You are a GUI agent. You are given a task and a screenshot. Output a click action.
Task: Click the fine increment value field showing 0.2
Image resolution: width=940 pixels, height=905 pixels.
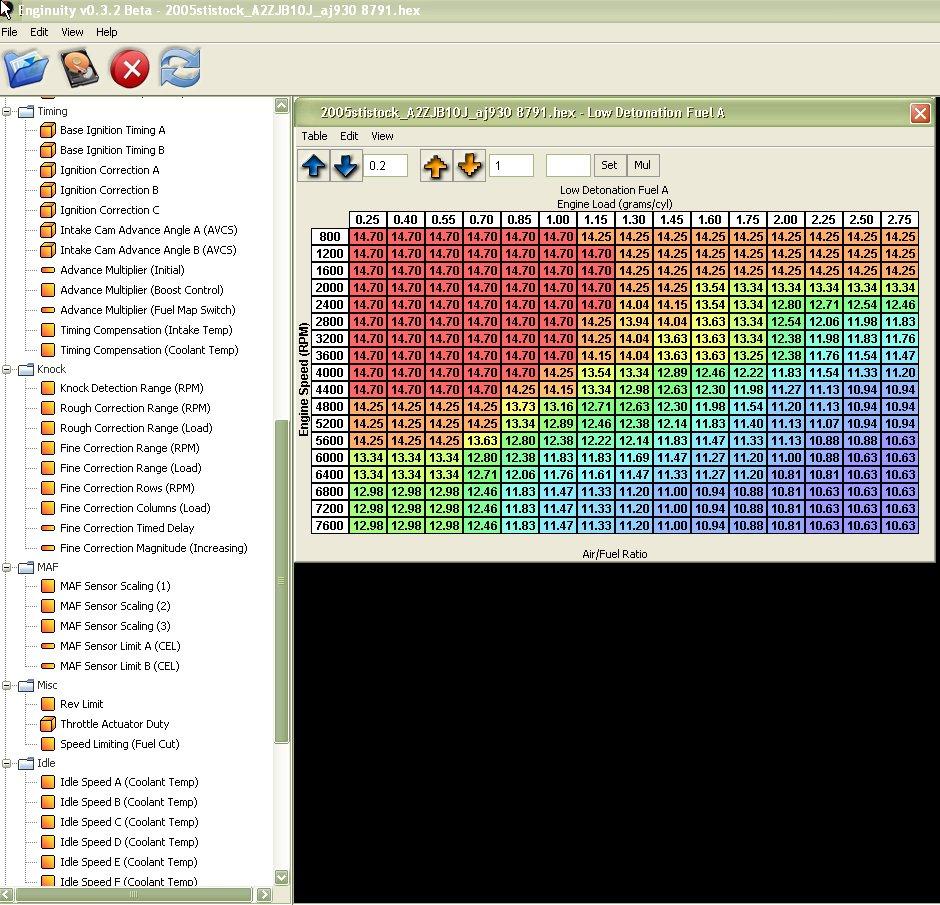click(x=386, y=166)
